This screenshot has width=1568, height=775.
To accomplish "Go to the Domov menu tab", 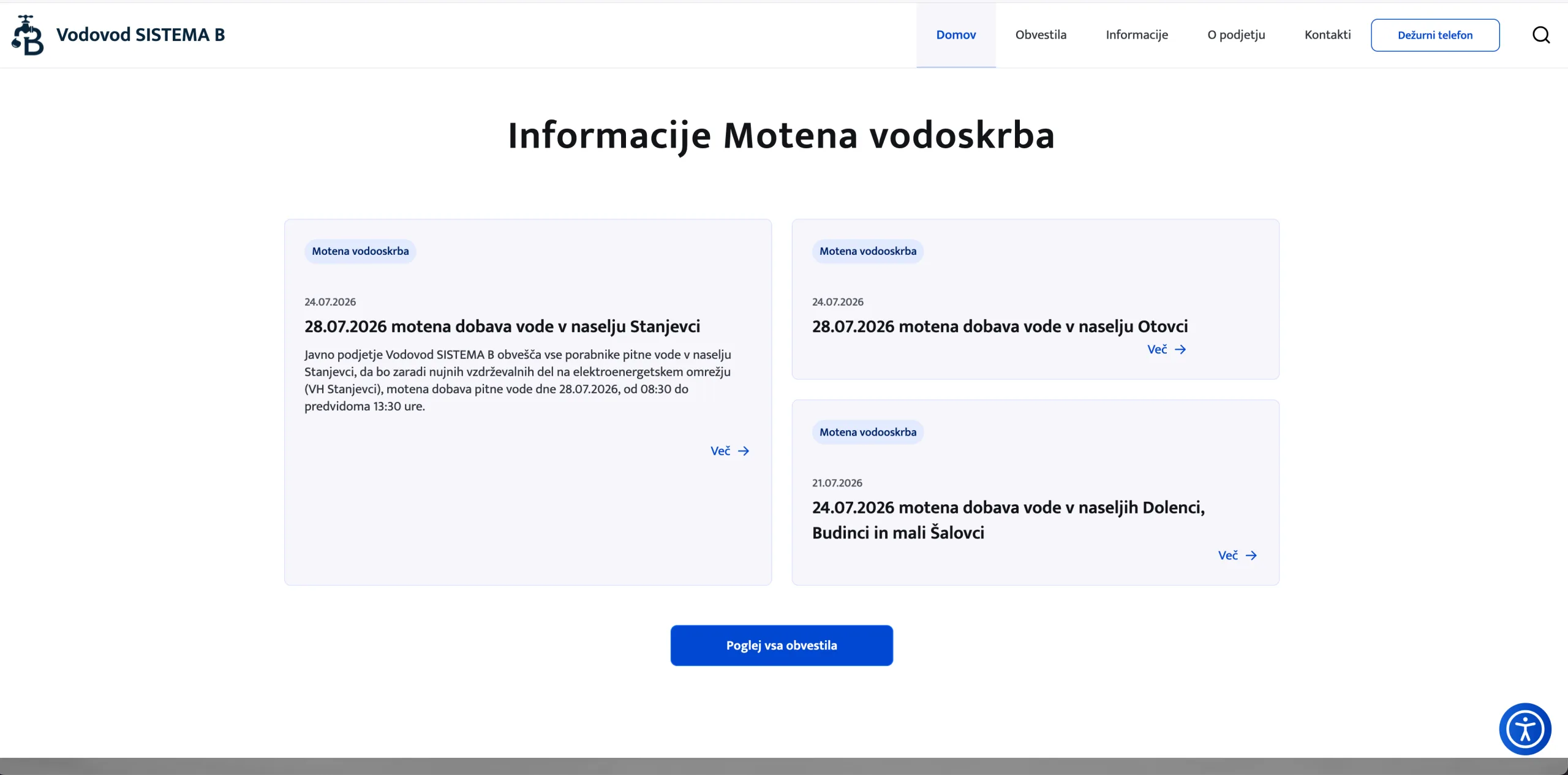I will 956,35.
